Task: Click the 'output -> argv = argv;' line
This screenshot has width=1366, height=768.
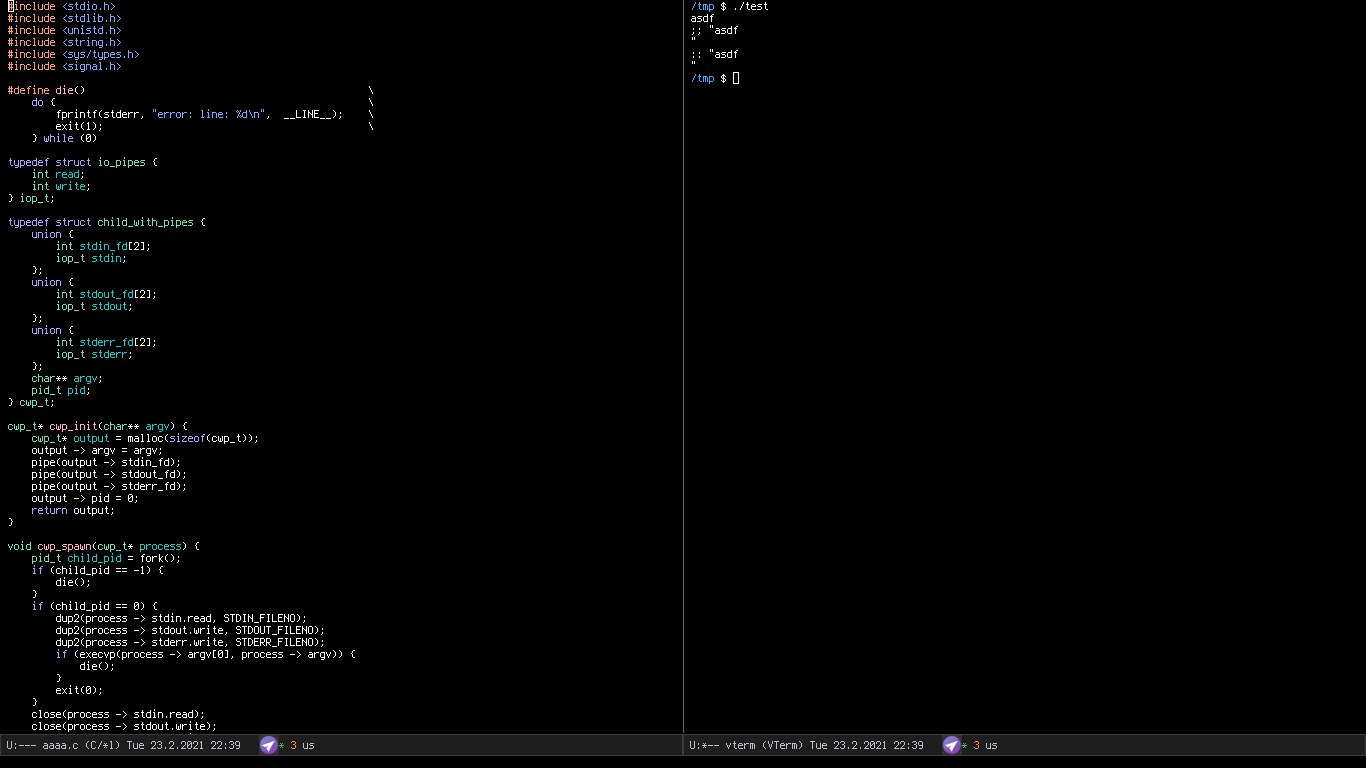Action: [97, 450]
